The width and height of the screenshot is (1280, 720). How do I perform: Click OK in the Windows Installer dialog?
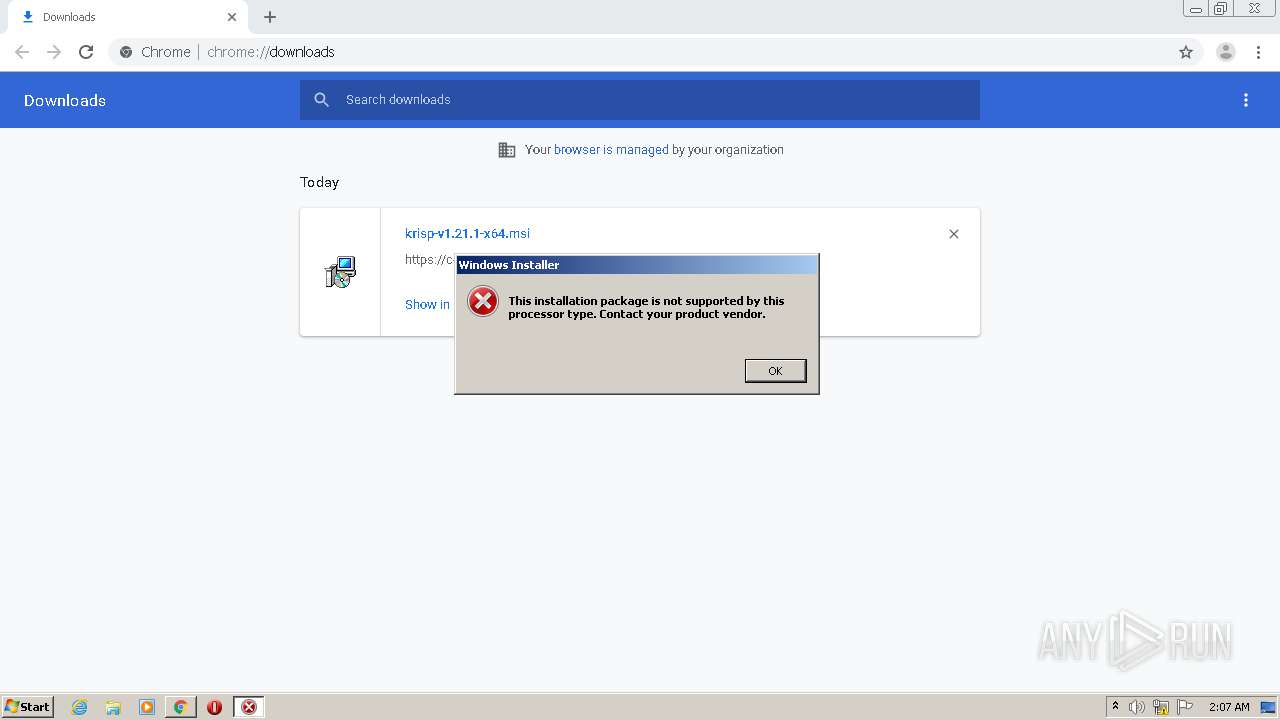tap(775, 371)
